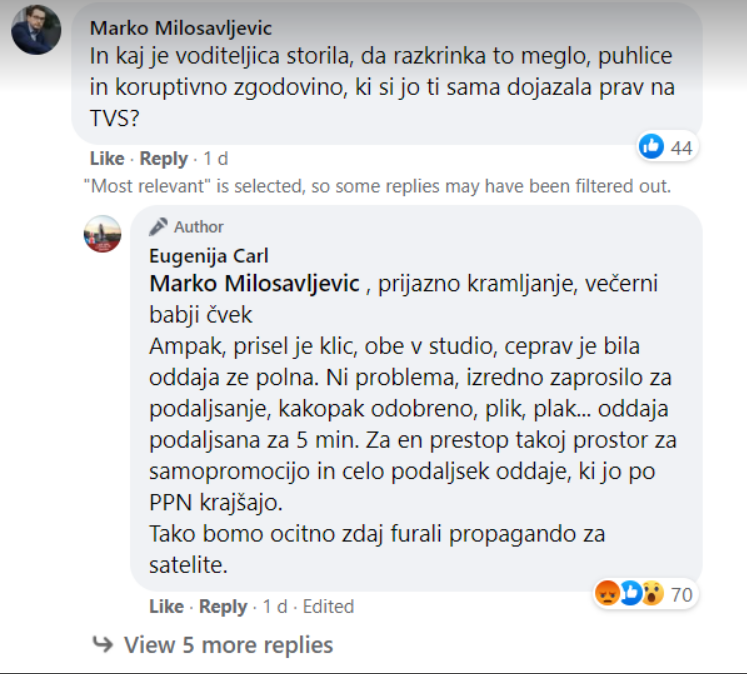Reply to Marko Milosavljevic's top comment
Screen dimensions: 747x674
(163, 158)
